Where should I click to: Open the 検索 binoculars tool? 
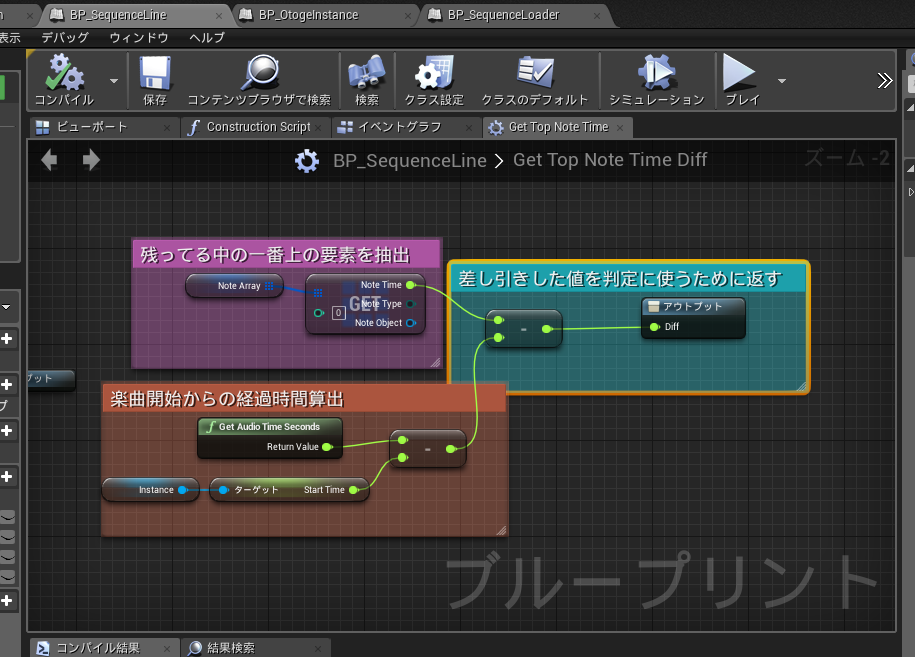click(366, 80)
